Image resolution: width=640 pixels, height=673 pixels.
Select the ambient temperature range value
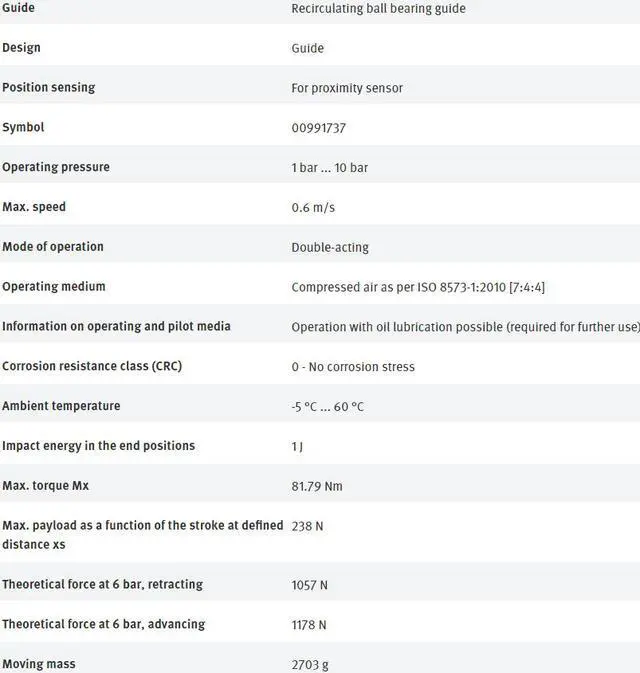(327, 407)
